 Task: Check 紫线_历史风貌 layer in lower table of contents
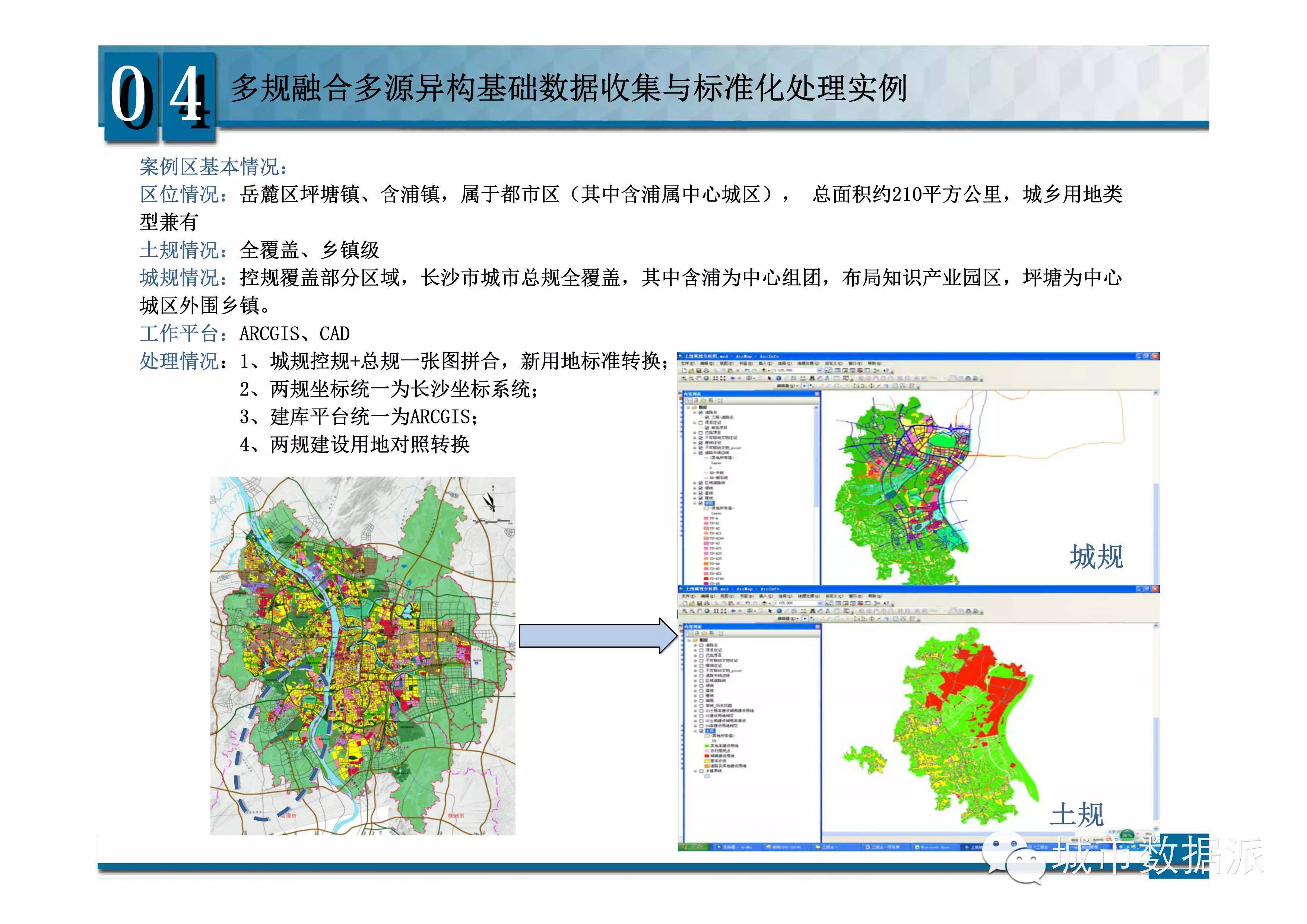(x=701, y=706)
